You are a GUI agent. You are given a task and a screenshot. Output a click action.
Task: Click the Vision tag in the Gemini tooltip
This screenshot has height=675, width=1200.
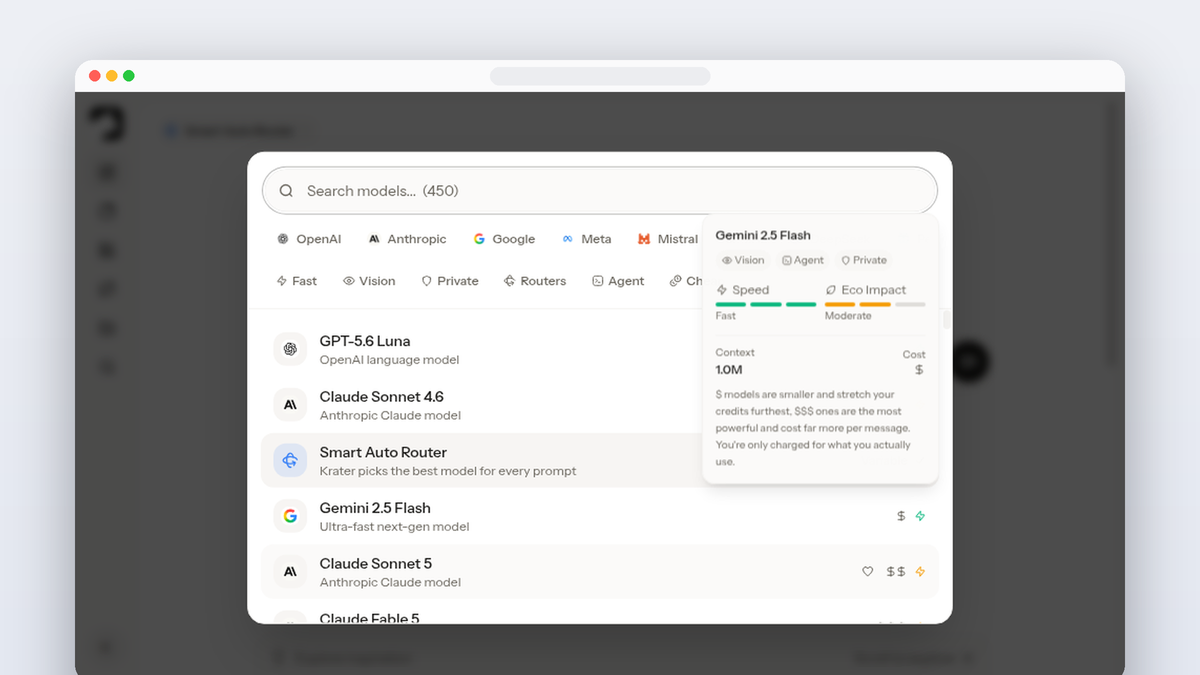[743, 260]
